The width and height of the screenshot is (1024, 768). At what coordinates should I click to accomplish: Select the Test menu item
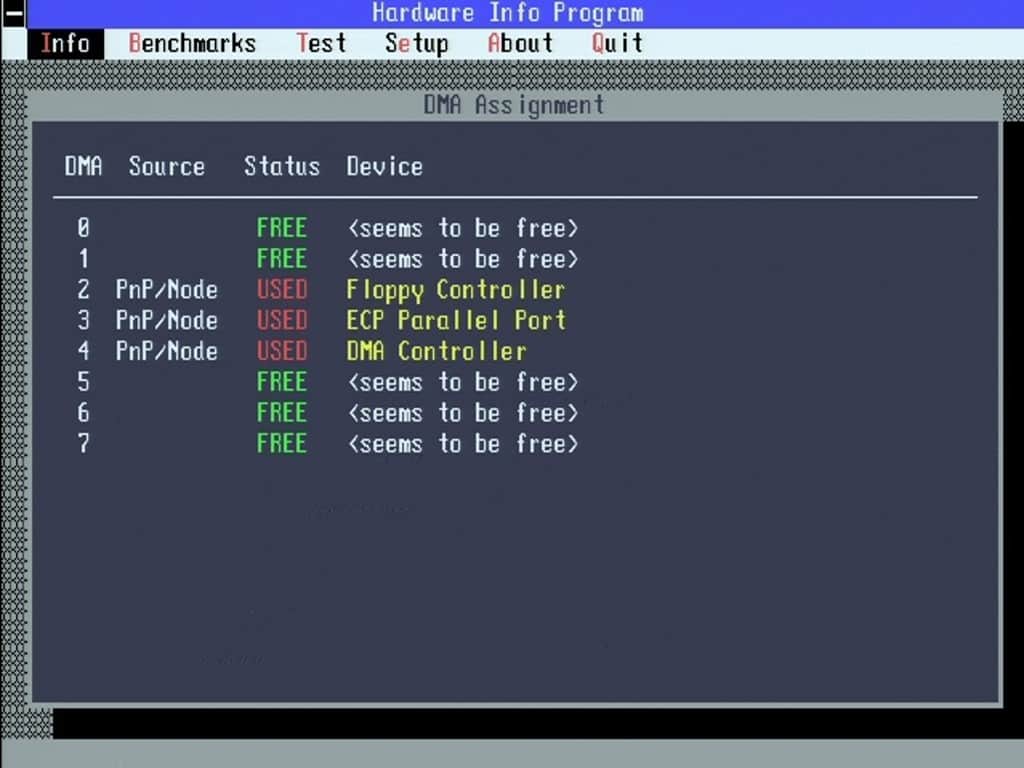[x=321, y=44]
